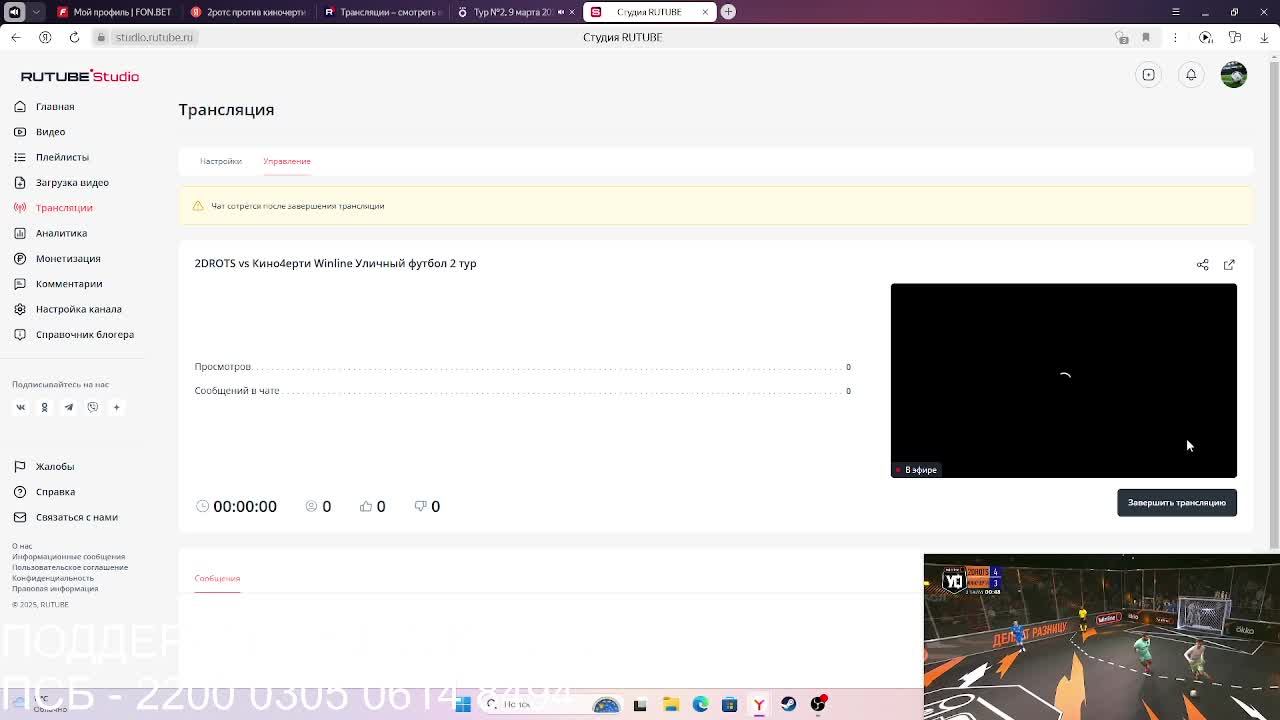Screen dimensions: 1280x720
Task: Open the Видео section
Action: pyautogui.click(x=50, y=132)
